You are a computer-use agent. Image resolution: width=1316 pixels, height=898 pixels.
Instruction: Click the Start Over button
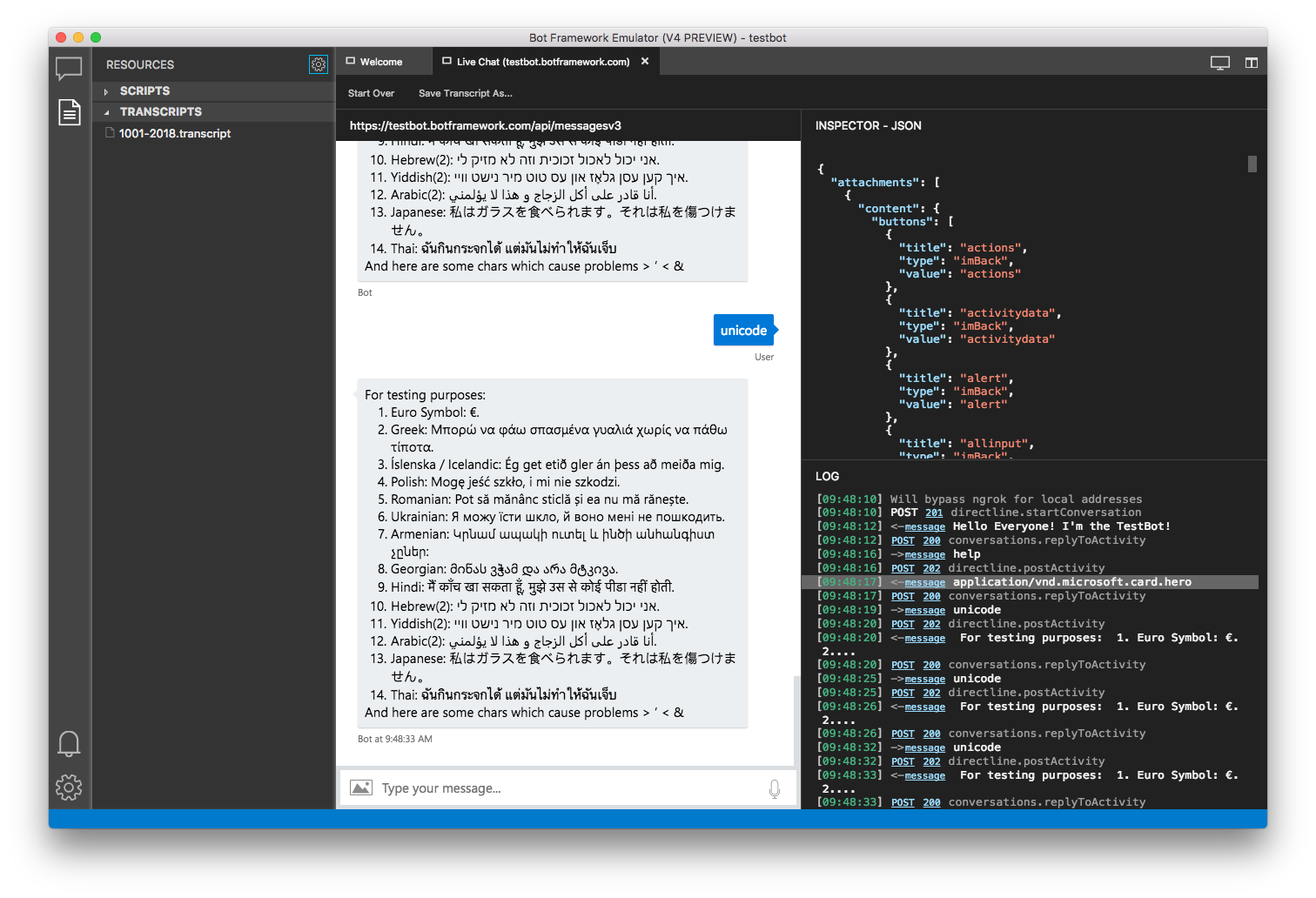click(x=371, y=93)
